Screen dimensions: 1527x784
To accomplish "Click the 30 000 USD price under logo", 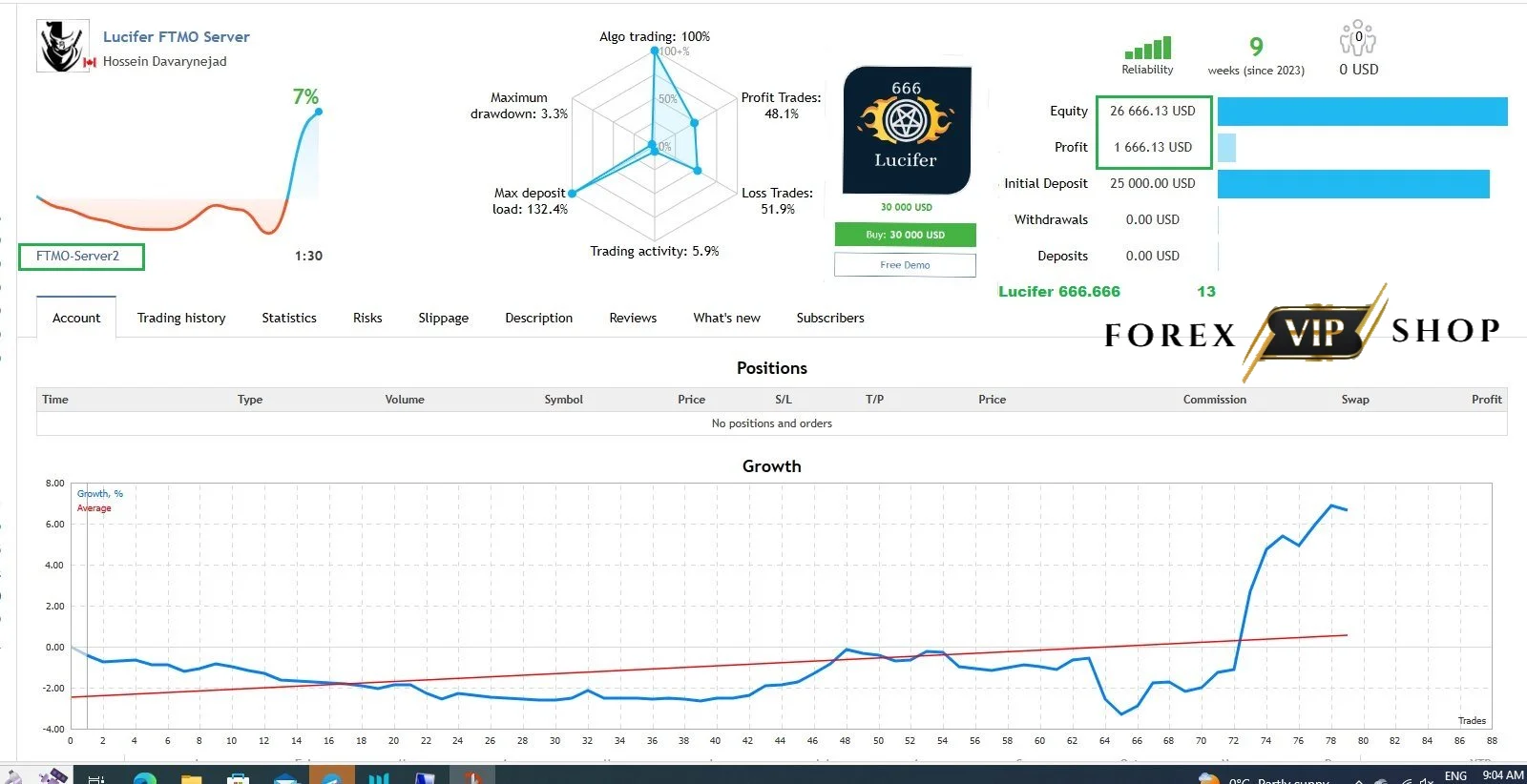I will coord(906,207).
